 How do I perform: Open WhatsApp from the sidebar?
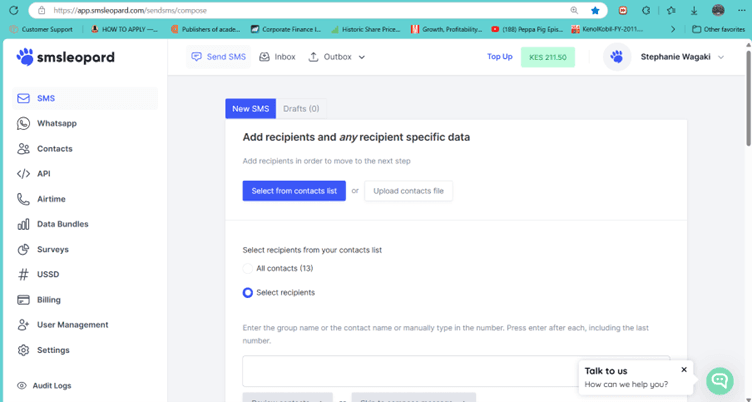(x=56, y=124)
